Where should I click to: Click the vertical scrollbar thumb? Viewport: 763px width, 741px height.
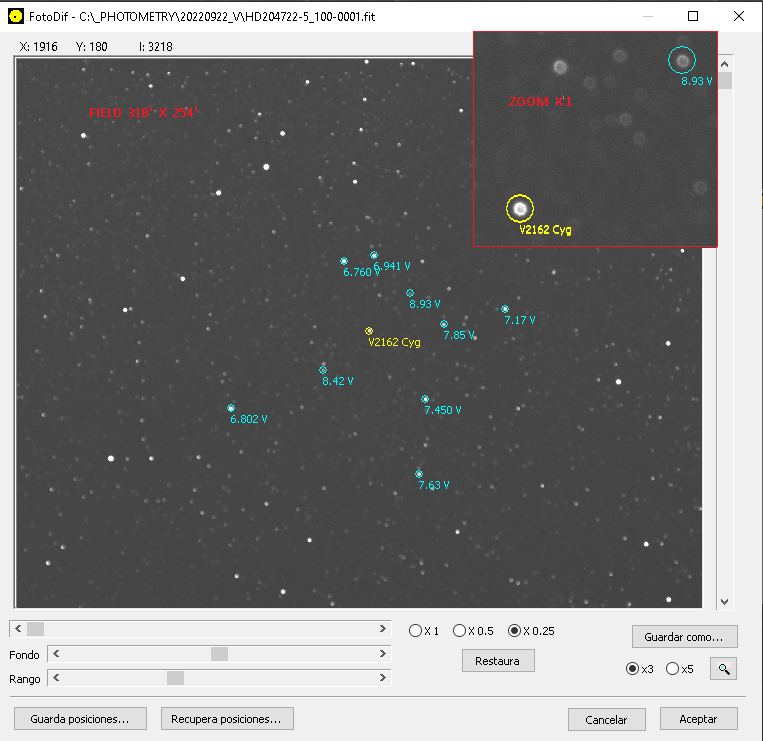725,80
